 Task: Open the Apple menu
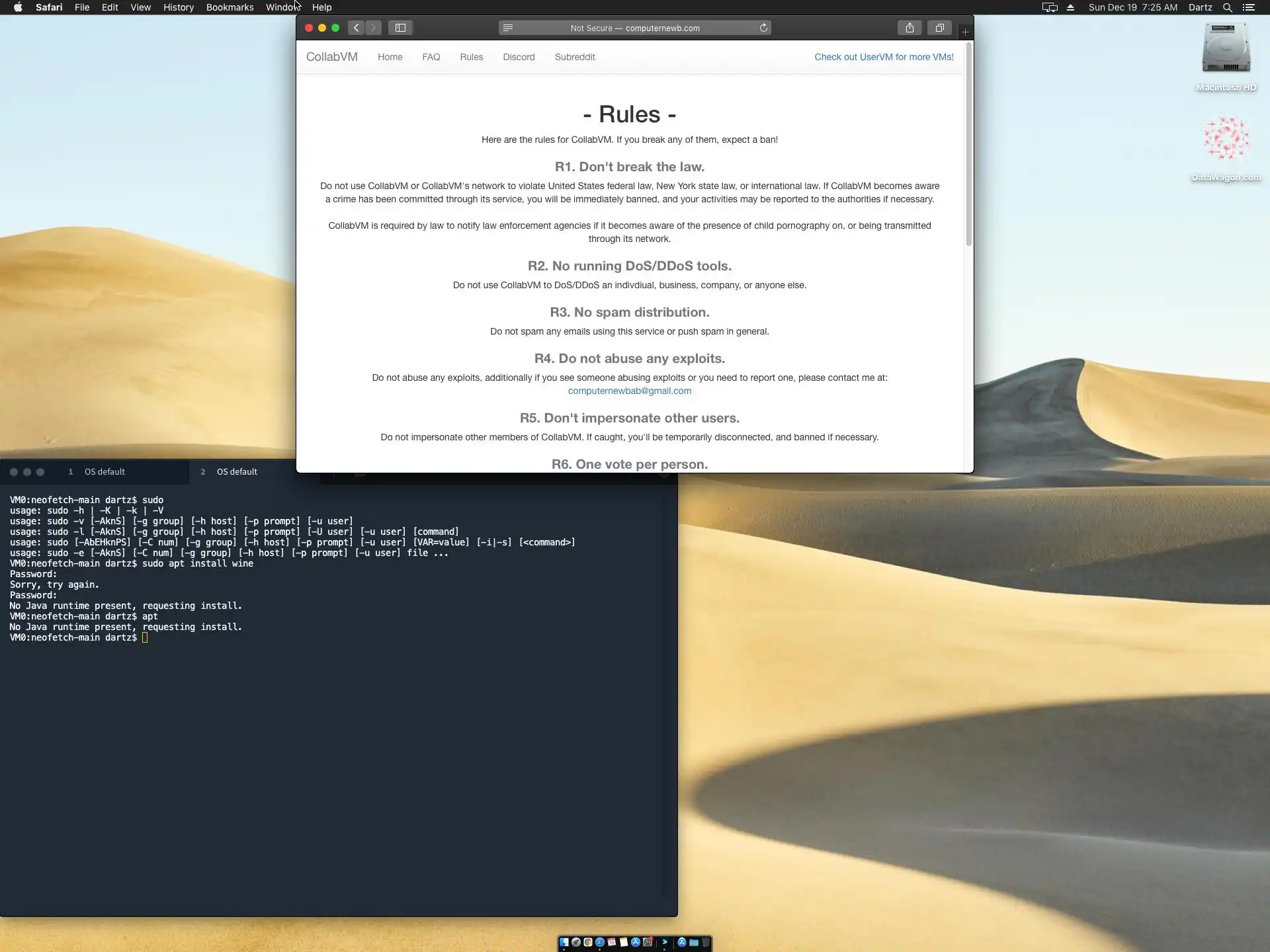click(18, 7)
